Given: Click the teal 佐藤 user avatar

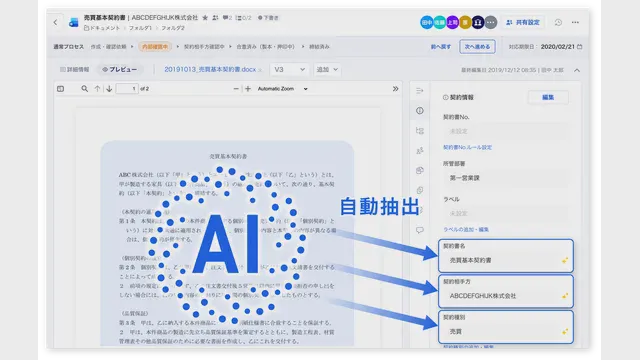Looking at the screenshot, I should 439,22.
